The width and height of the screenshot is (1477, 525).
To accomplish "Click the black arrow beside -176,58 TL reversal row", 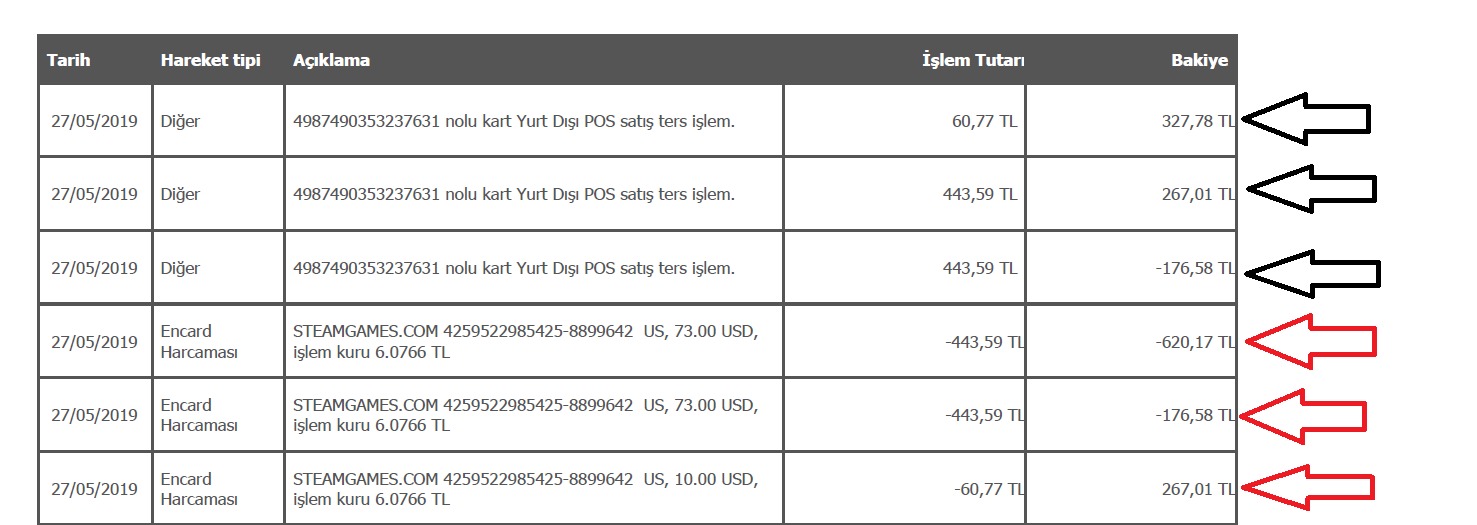I will [1315, 272].
